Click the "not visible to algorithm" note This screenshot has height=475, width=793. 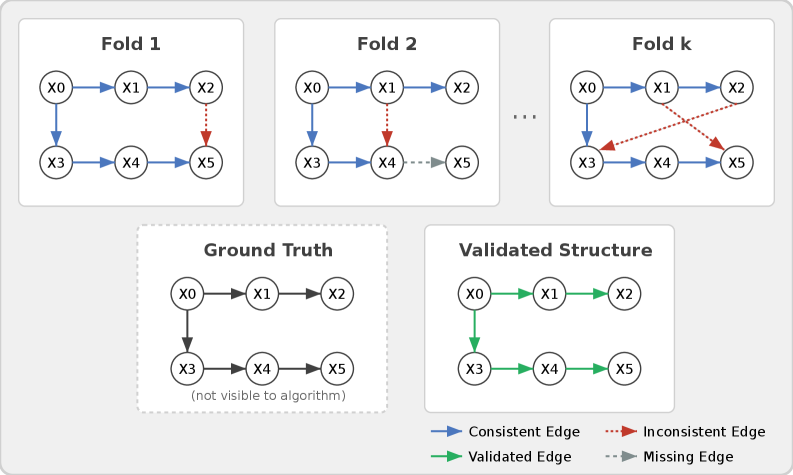coord(268,397)
